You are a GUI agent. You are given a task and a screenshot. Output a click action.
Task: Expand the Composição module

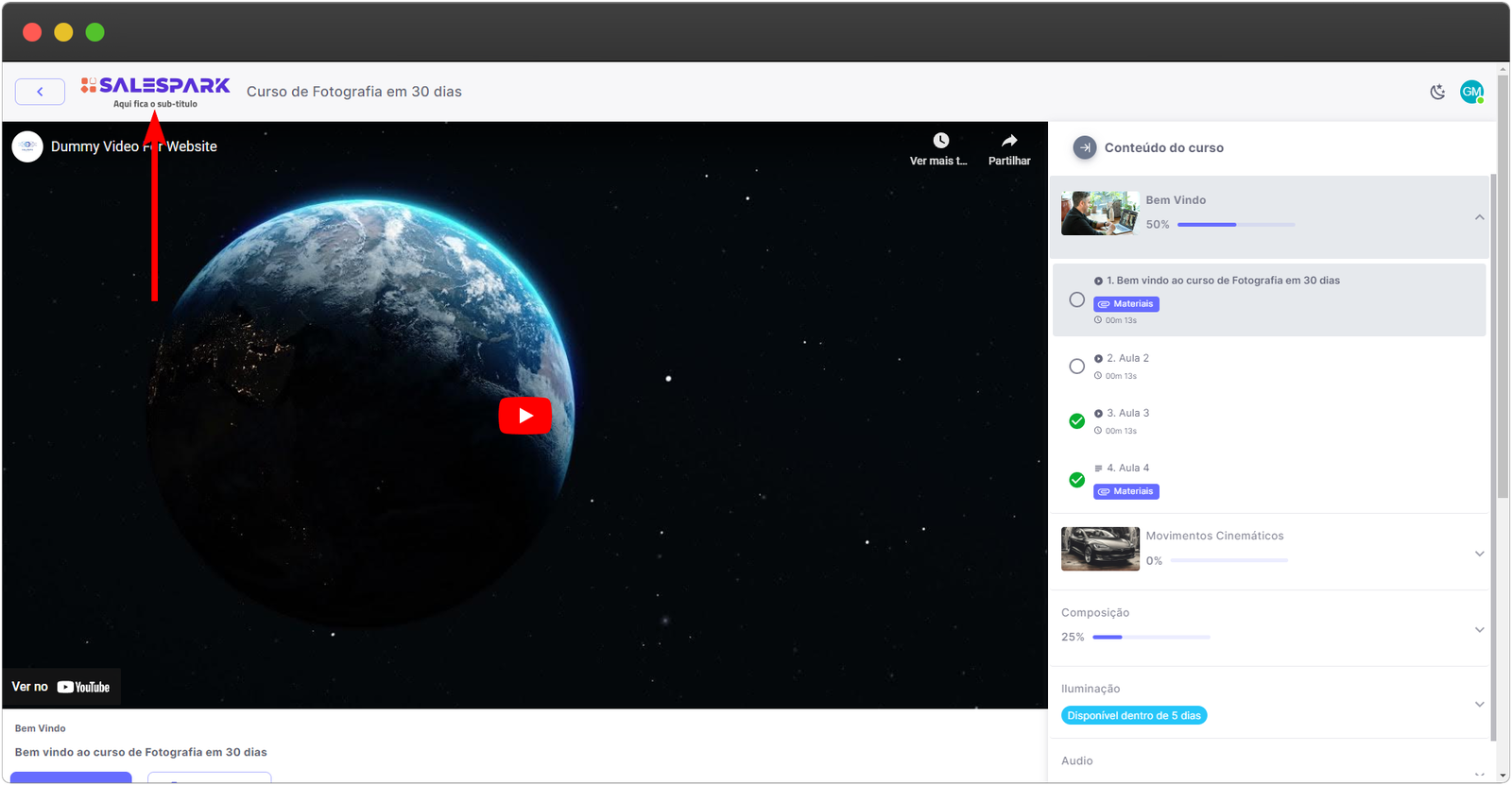coord(1479,630)
